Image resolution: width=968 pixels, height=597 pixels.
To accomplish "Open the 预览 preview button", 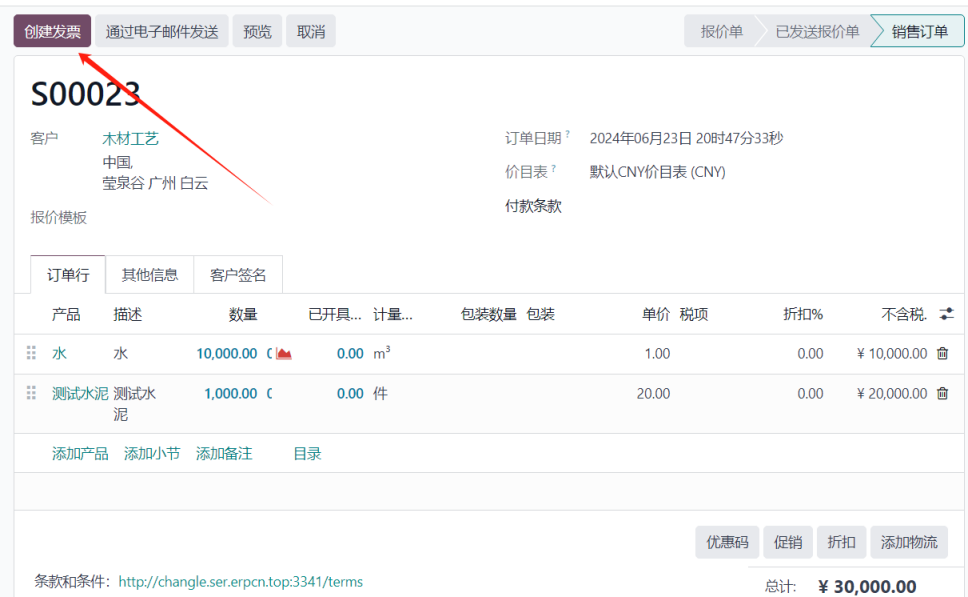I will 257,31.
